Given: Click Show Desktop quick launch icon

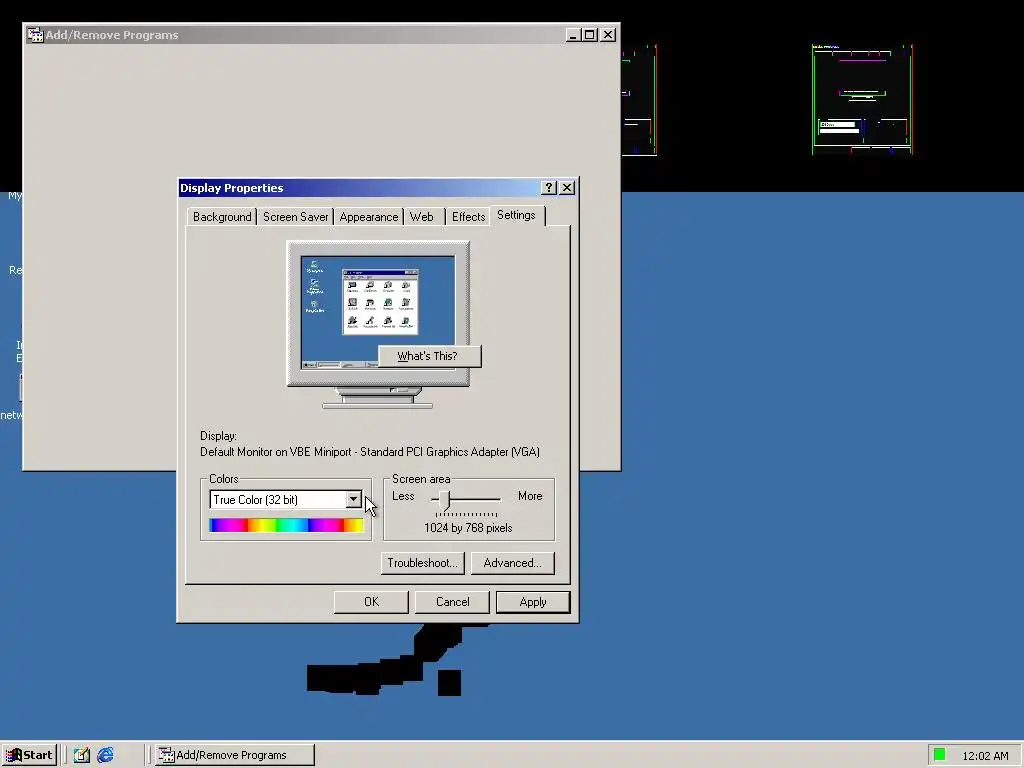Looking at the screenshot, I should [x=82, y=755].
